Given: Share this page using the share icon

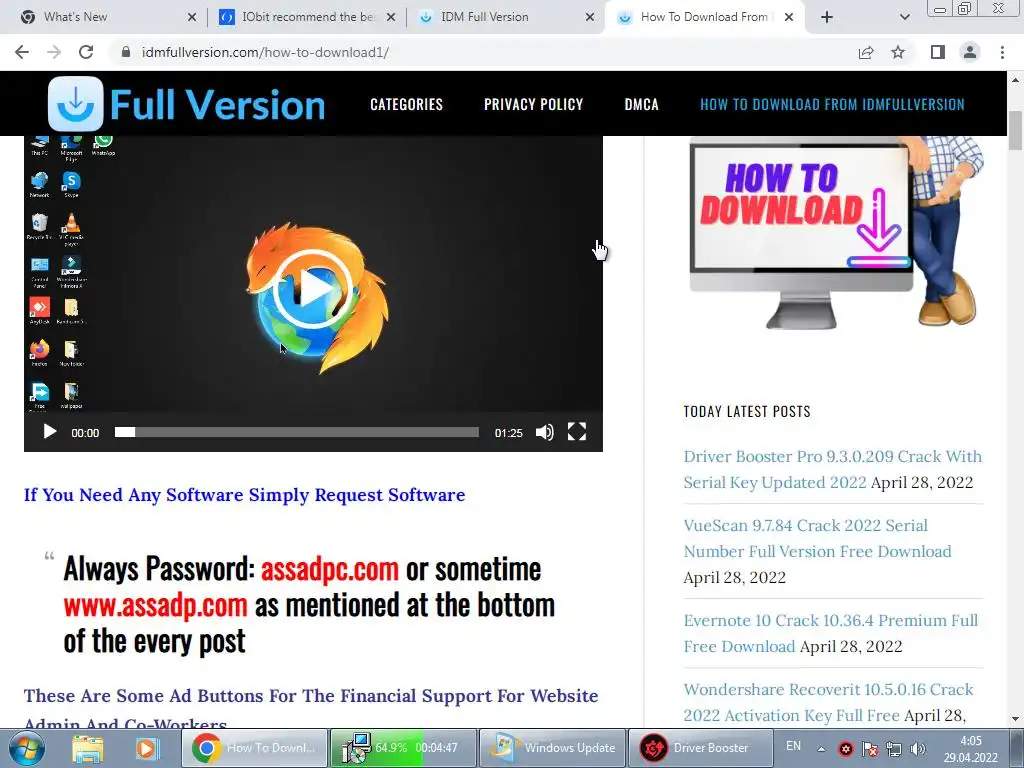Looking at the screenshot, I should pos(866,52).
